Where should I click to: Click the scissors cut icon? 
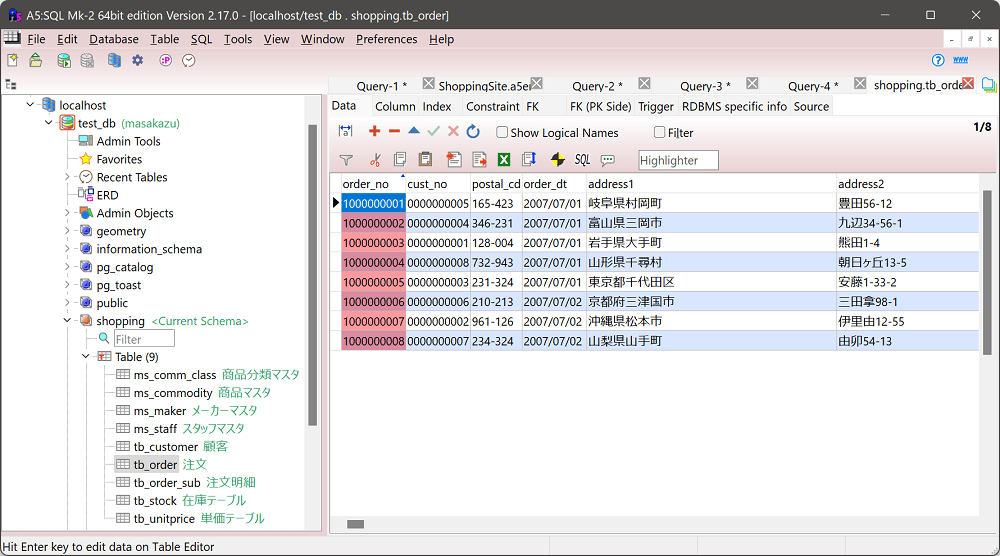click(x=375, y=160)
